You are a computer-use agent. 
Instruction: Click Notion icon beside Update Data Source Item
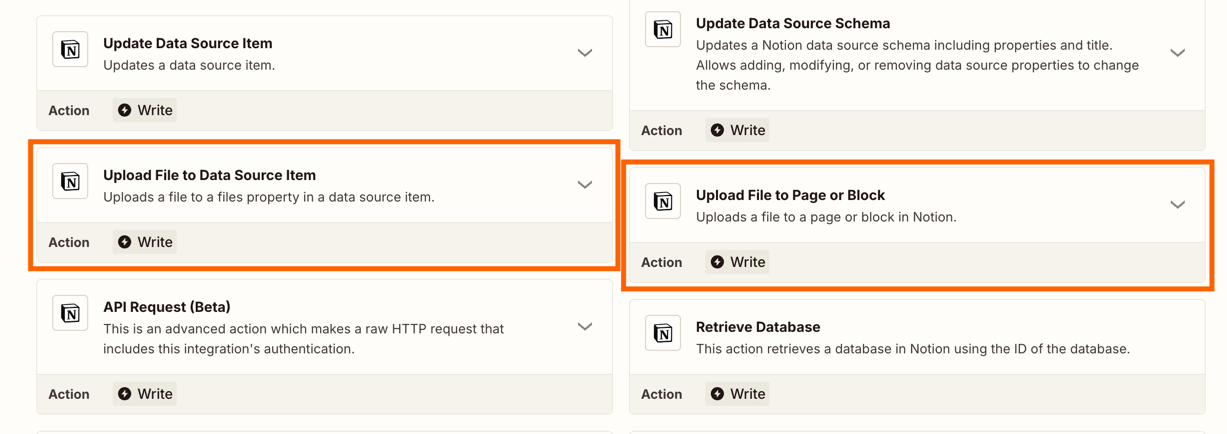click(x=70, y=50)
